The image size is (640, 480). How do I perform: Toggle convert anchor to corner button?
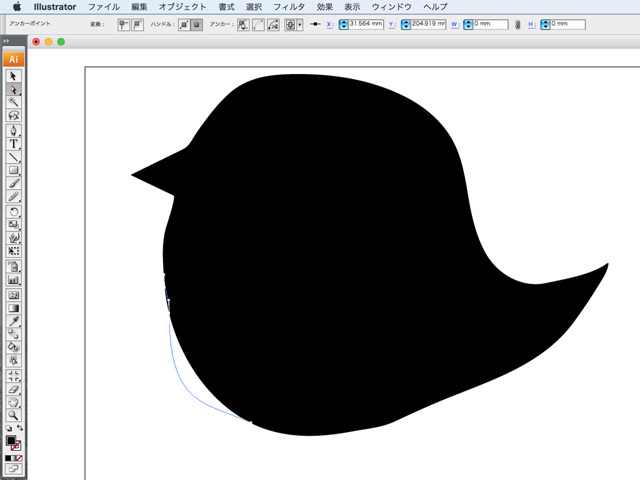122,24
